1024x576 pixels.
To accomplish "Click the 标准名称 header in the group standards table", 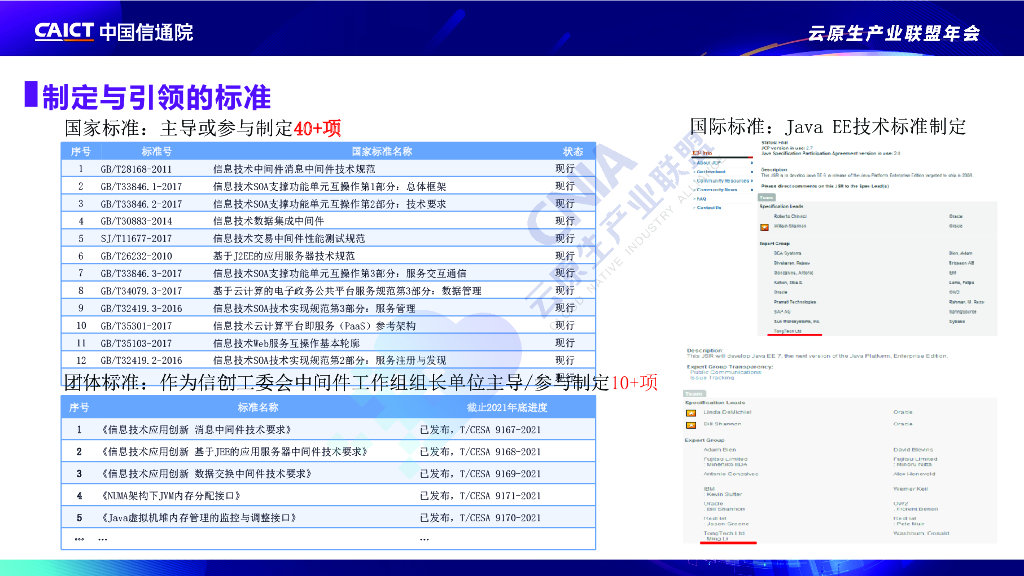I will (258, 408).
